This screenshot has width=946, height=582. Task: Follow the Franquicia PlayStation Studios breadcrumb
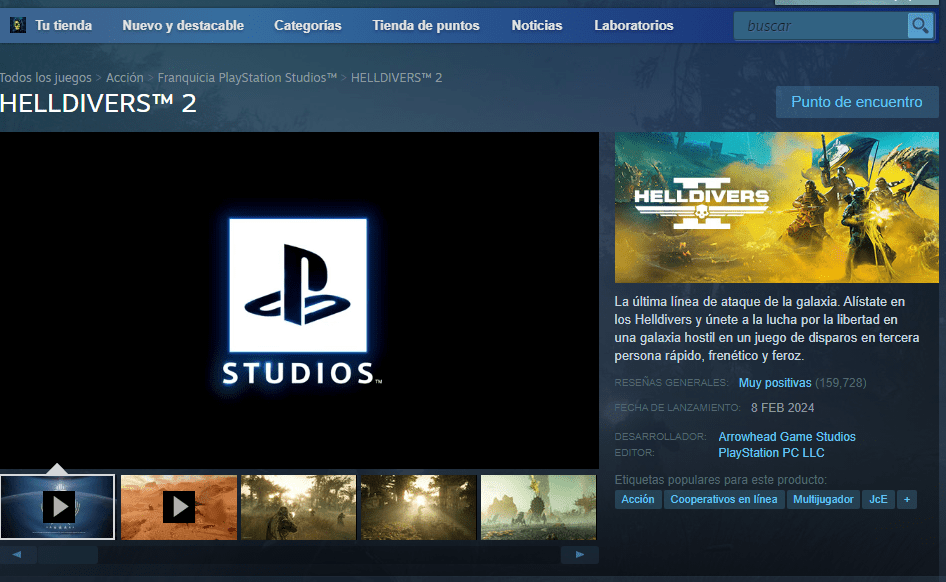click(x=247, y=78)
